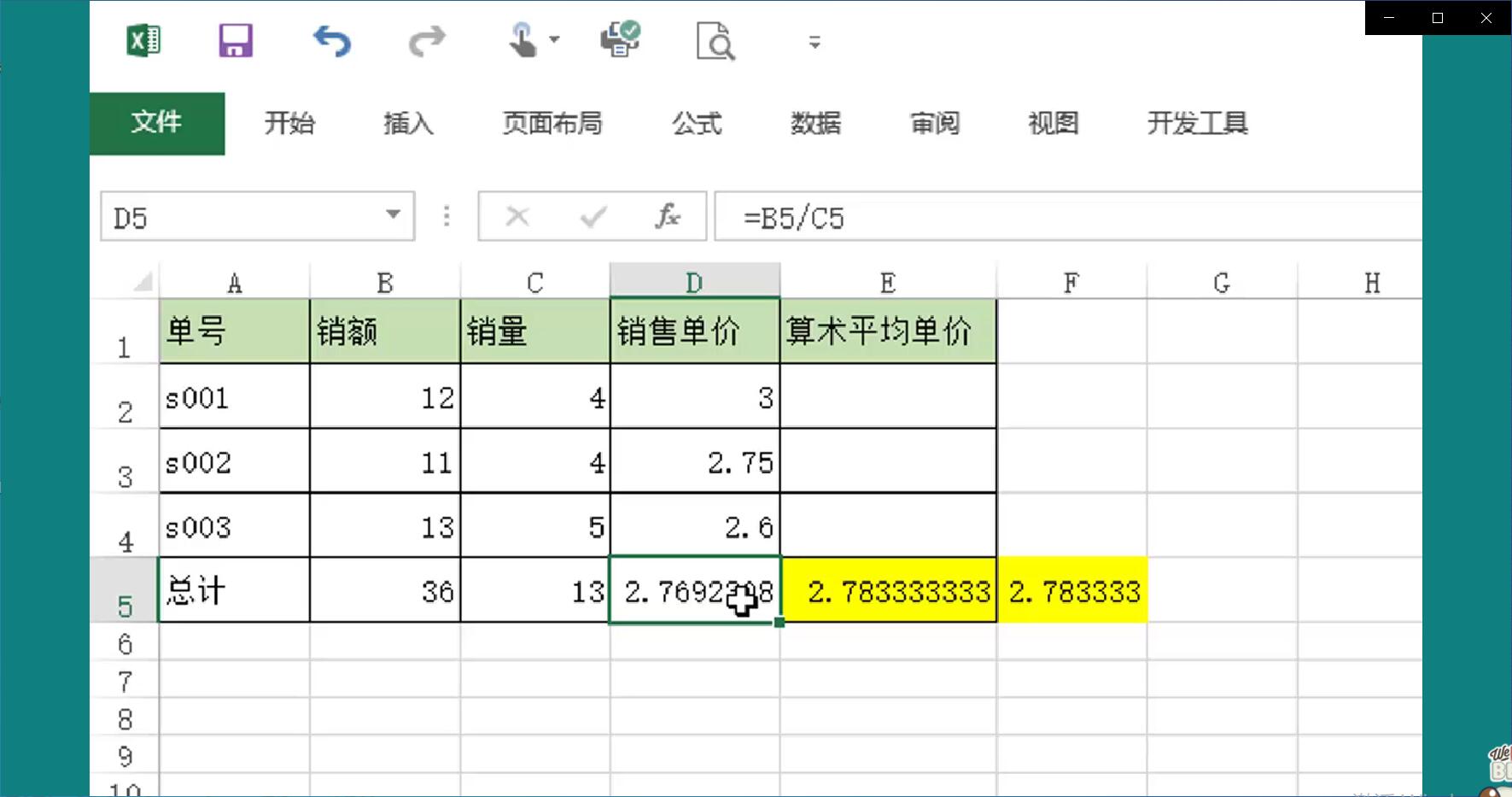Click the quick print icon
Viewport: 1512px width, 797px height.
click(x=620, y=39)
